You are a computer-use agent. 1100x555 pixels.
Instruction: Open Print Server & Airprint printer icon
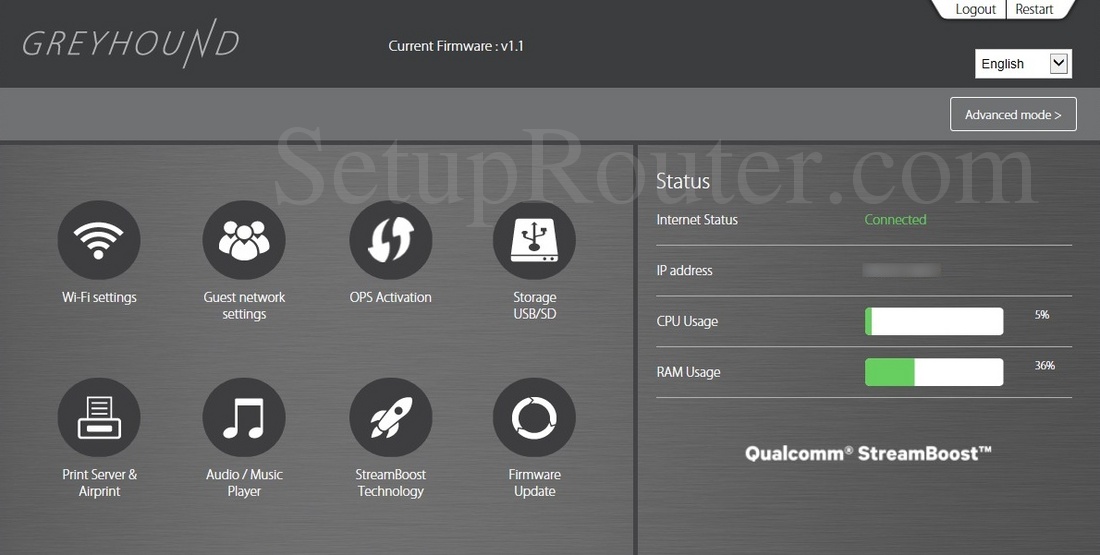click(x=99, y=417)
